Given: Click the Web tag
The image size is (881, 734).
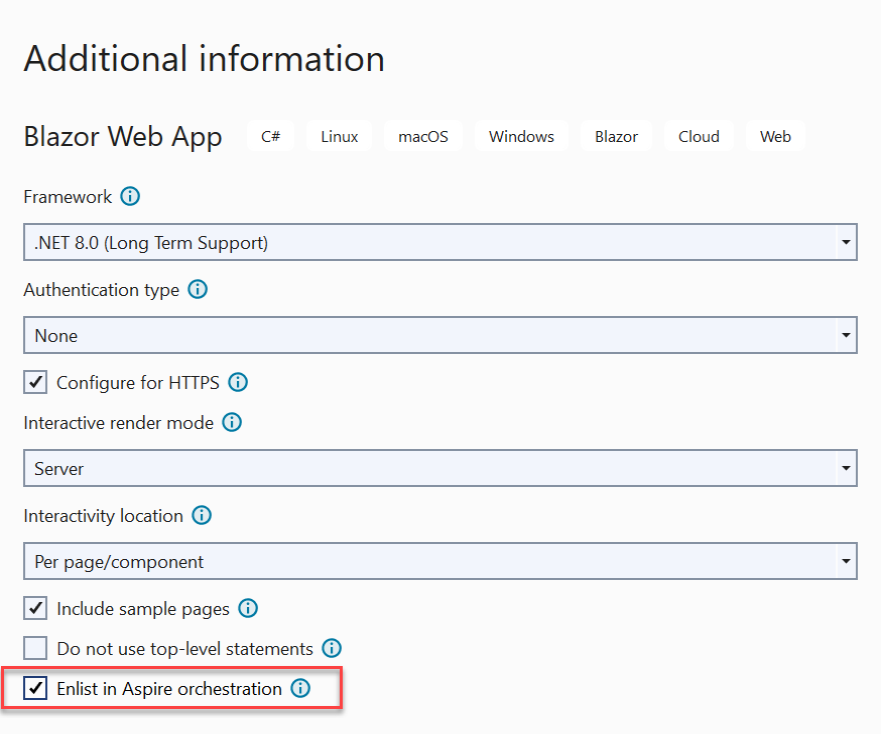Looking at the screenshot, I should [x=775, y=136].
